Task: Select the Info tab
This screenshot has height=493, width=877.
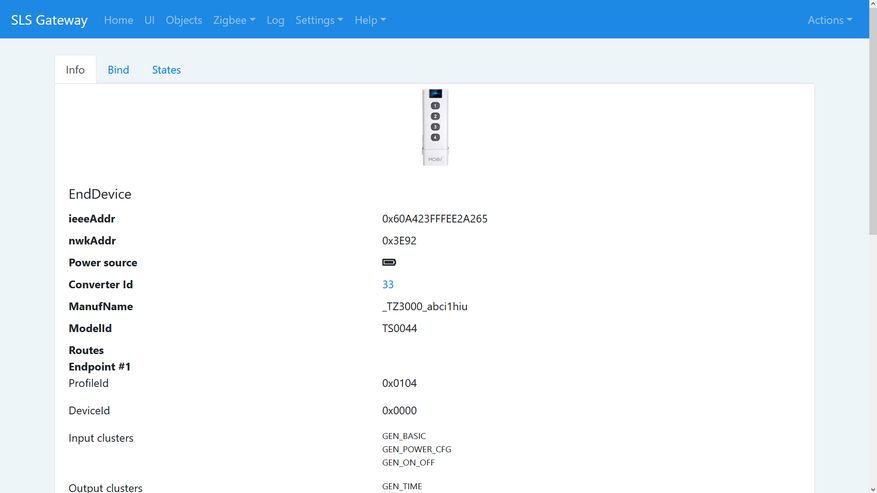Action: point(75,70)
